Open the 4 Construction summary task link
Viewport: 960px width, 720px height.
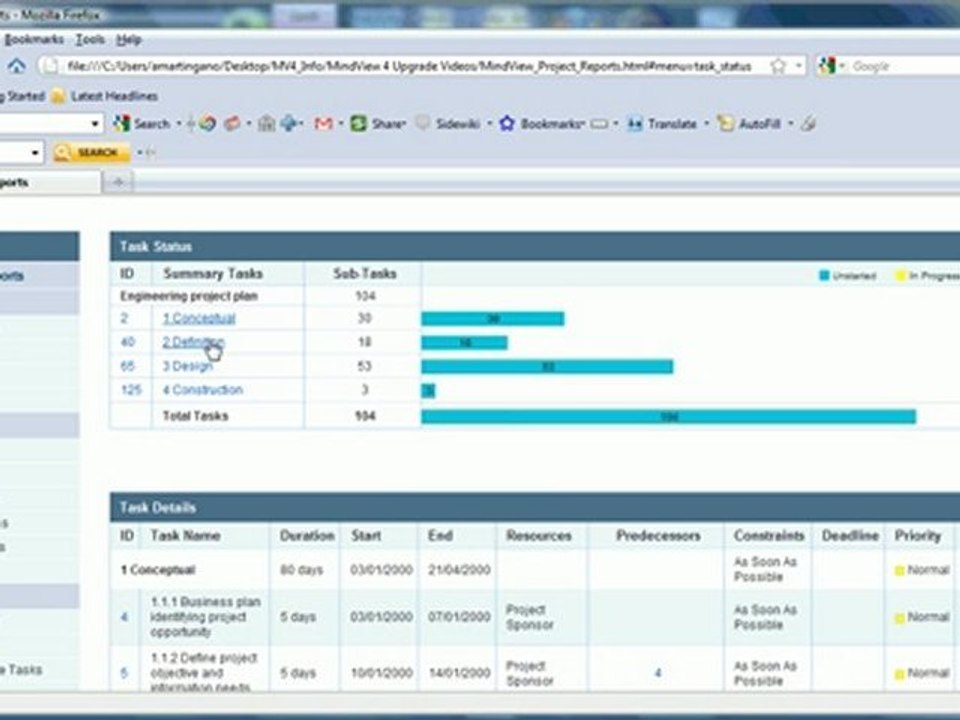(x=203, y=389)
